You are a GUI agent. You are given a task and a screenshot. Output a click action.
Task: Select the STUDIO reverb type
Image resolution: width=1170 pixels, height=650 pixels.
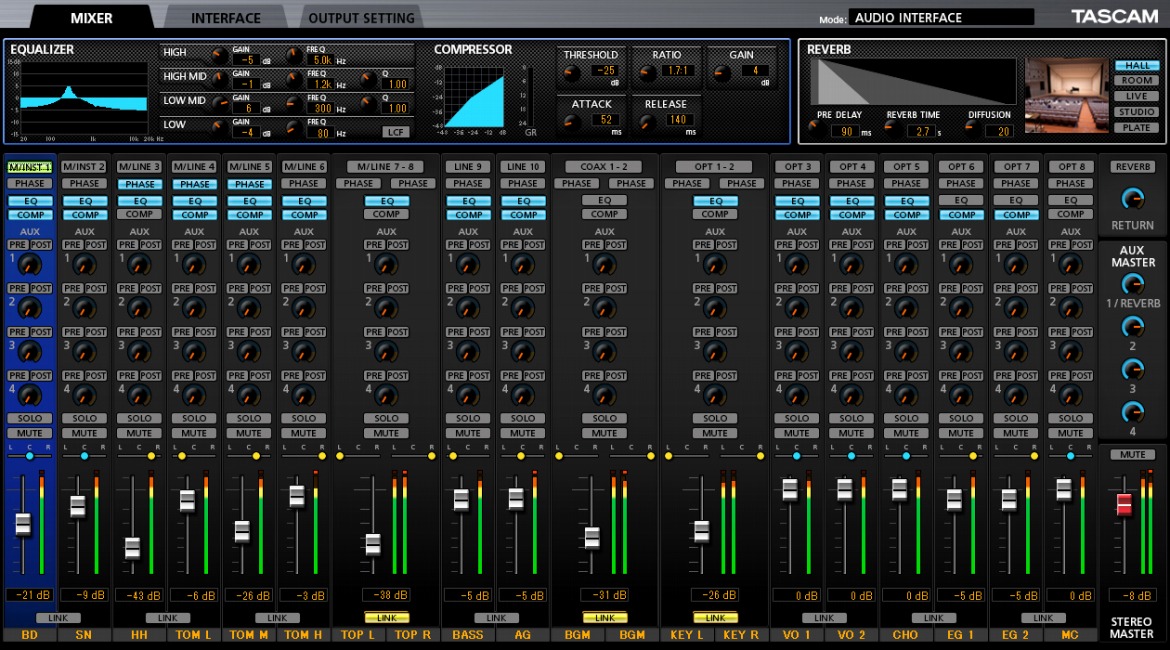pos(1135,113)
